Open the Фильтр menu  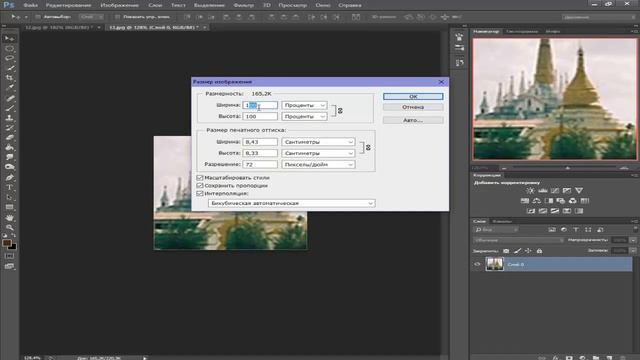click(x=244, y=5)
